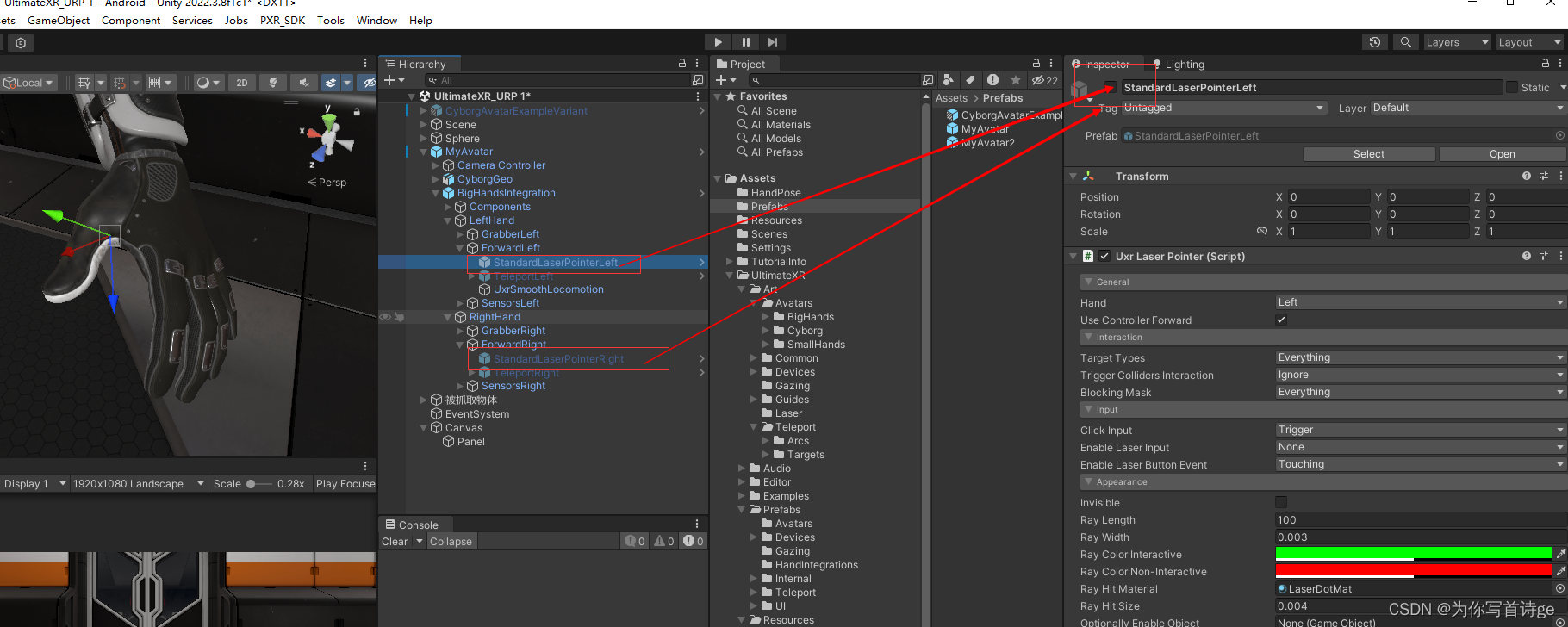Adjust the Game view Scale slider

pos(258,484)
